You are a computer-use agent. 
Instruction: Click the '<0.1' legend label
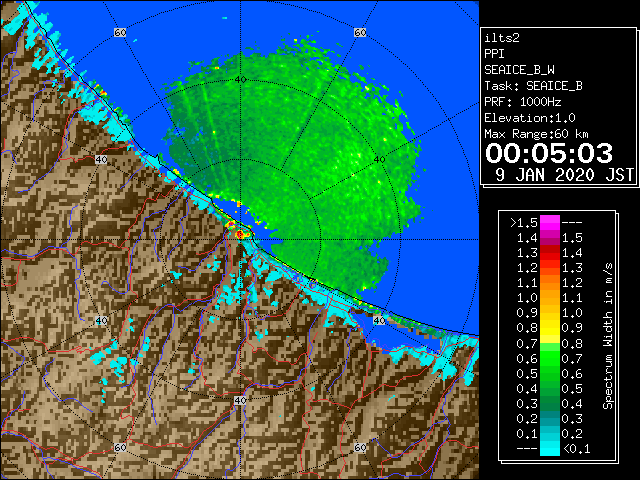coord(577,449)
